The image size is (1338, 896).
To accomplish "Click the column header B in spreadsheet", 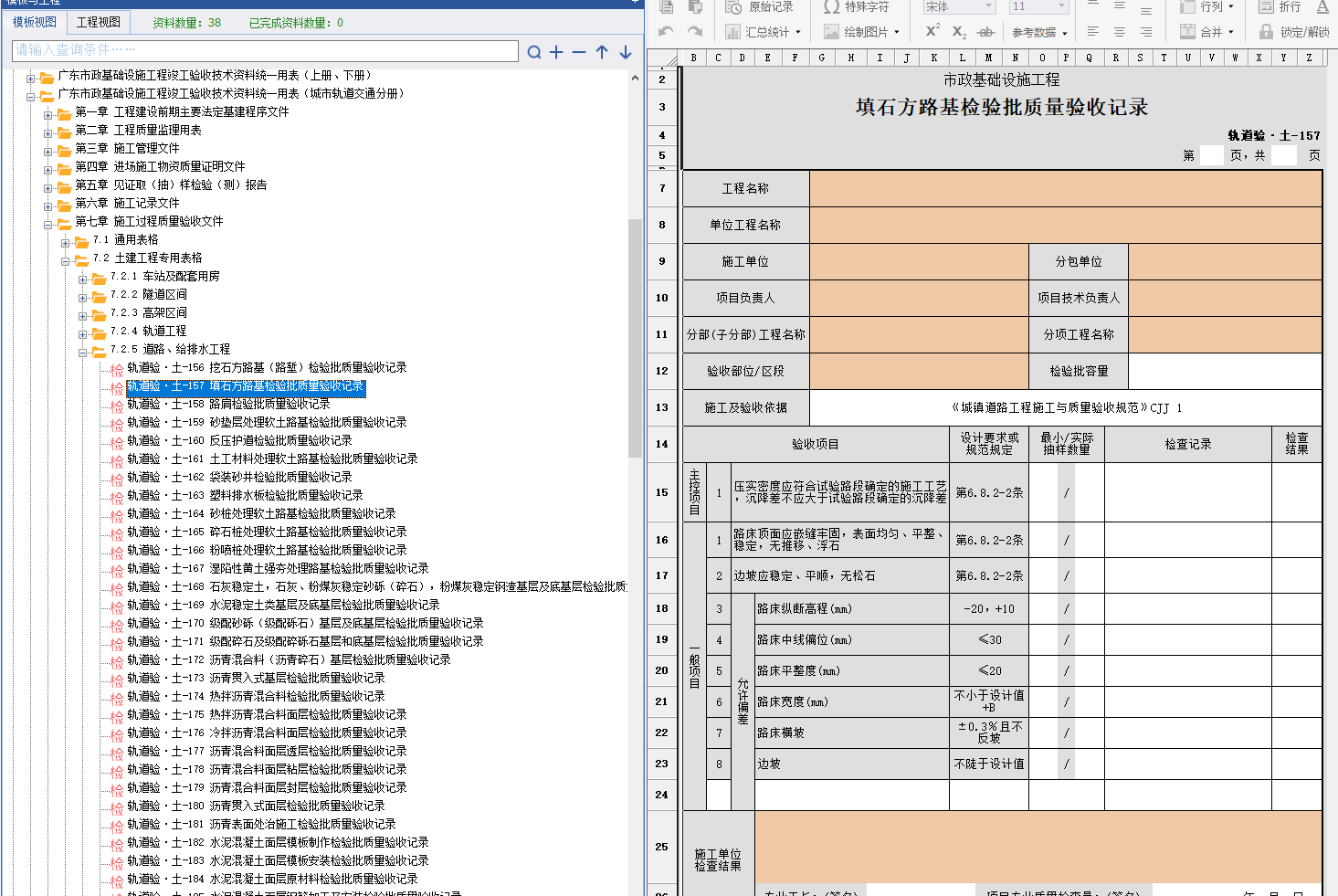I will point(693,58).
